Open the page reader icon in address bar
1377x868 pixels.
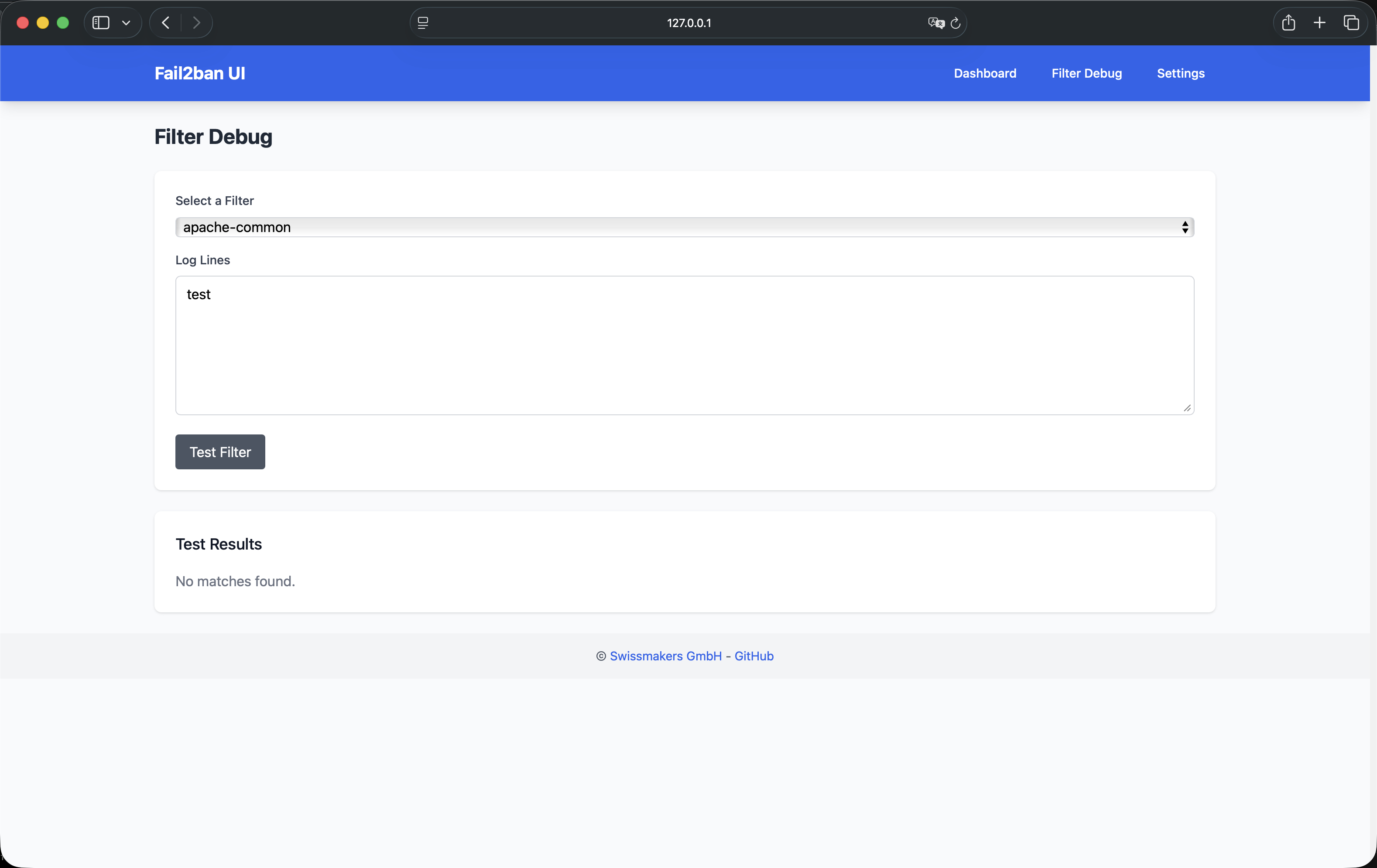pyautogui.click(x=423, y=23)
